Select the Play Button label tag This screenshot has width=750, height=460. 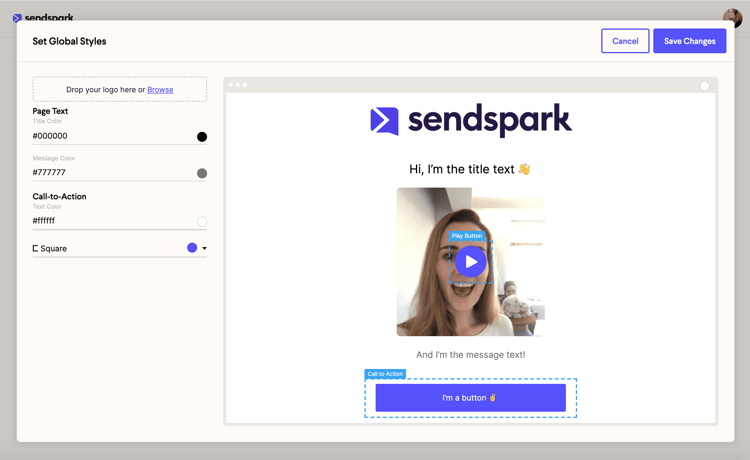pyautogui.click(x=467, y=236)
